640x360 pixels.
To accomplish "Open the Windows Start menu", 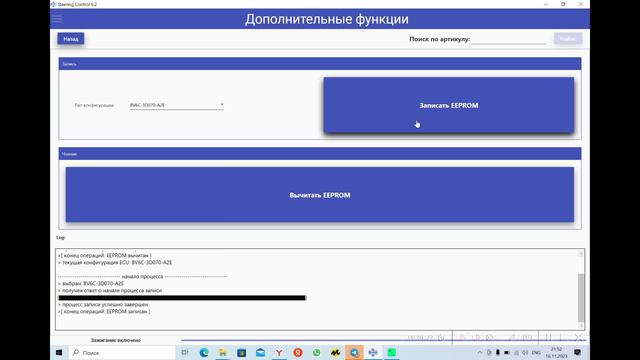I will tap(59, 353).
